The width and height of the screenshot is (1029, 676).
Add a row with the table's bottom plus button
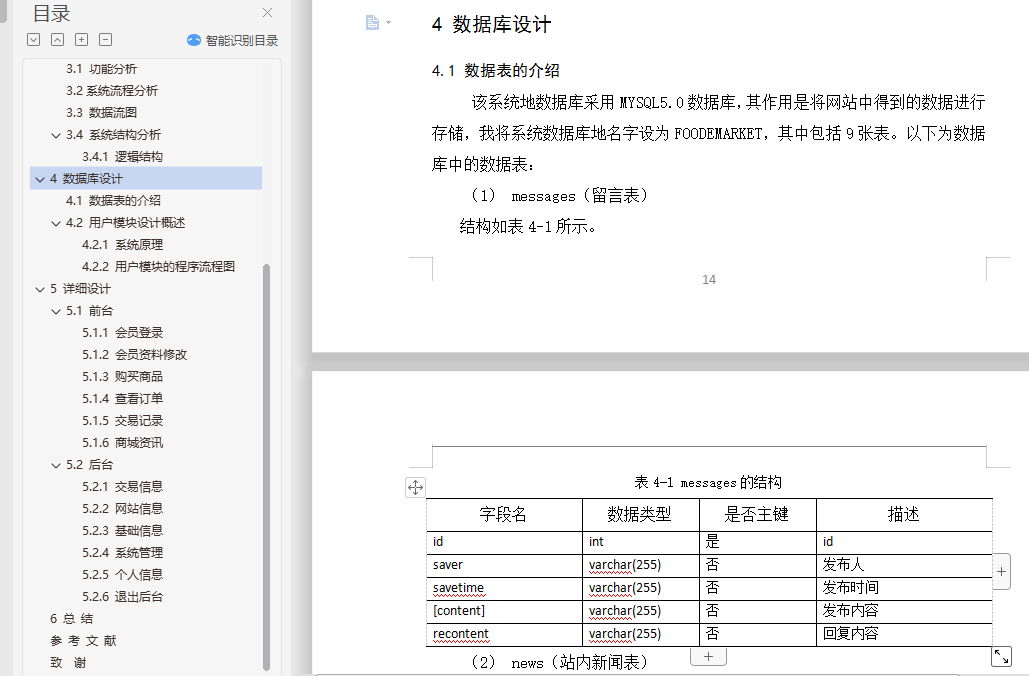708,656
